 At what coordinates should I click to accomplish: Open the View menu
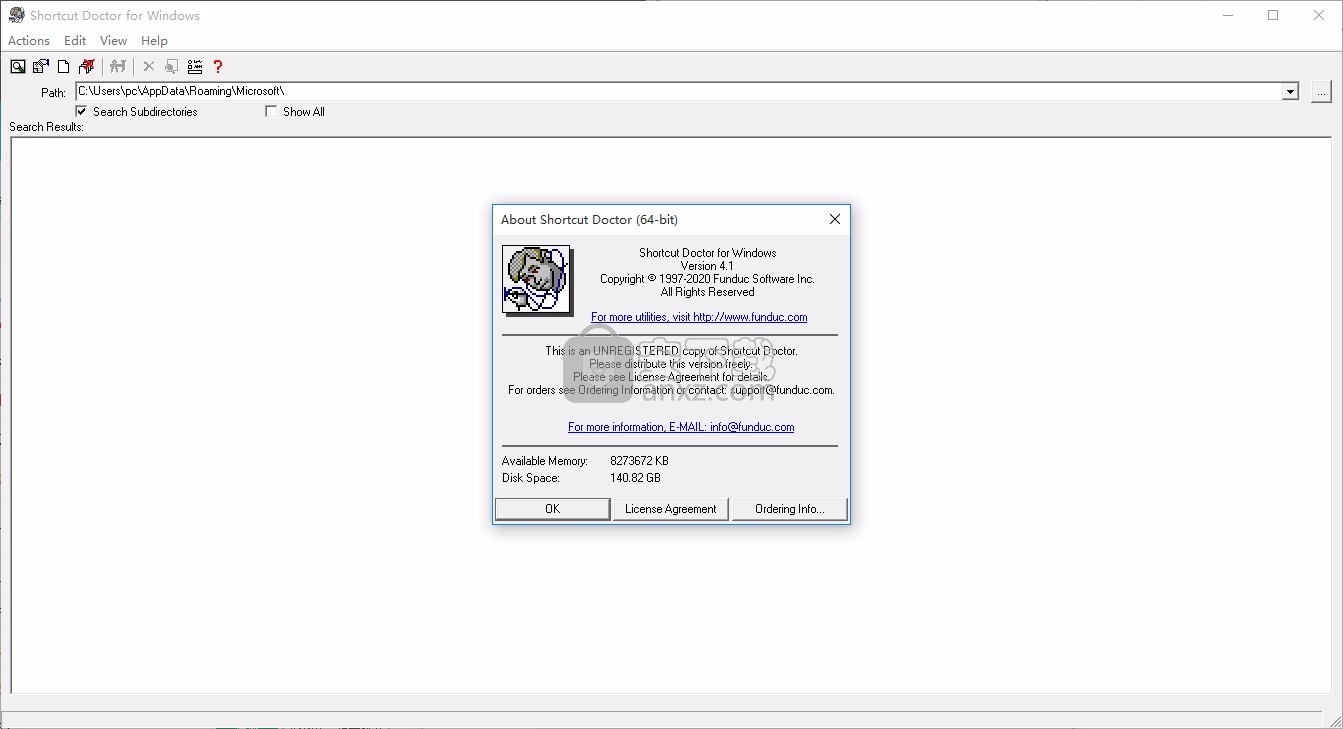click(113, 41)
